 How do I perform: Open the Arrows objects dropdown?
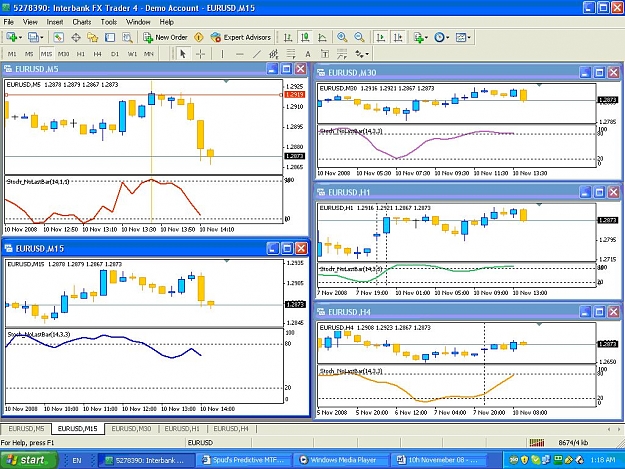tap(362, 54)
